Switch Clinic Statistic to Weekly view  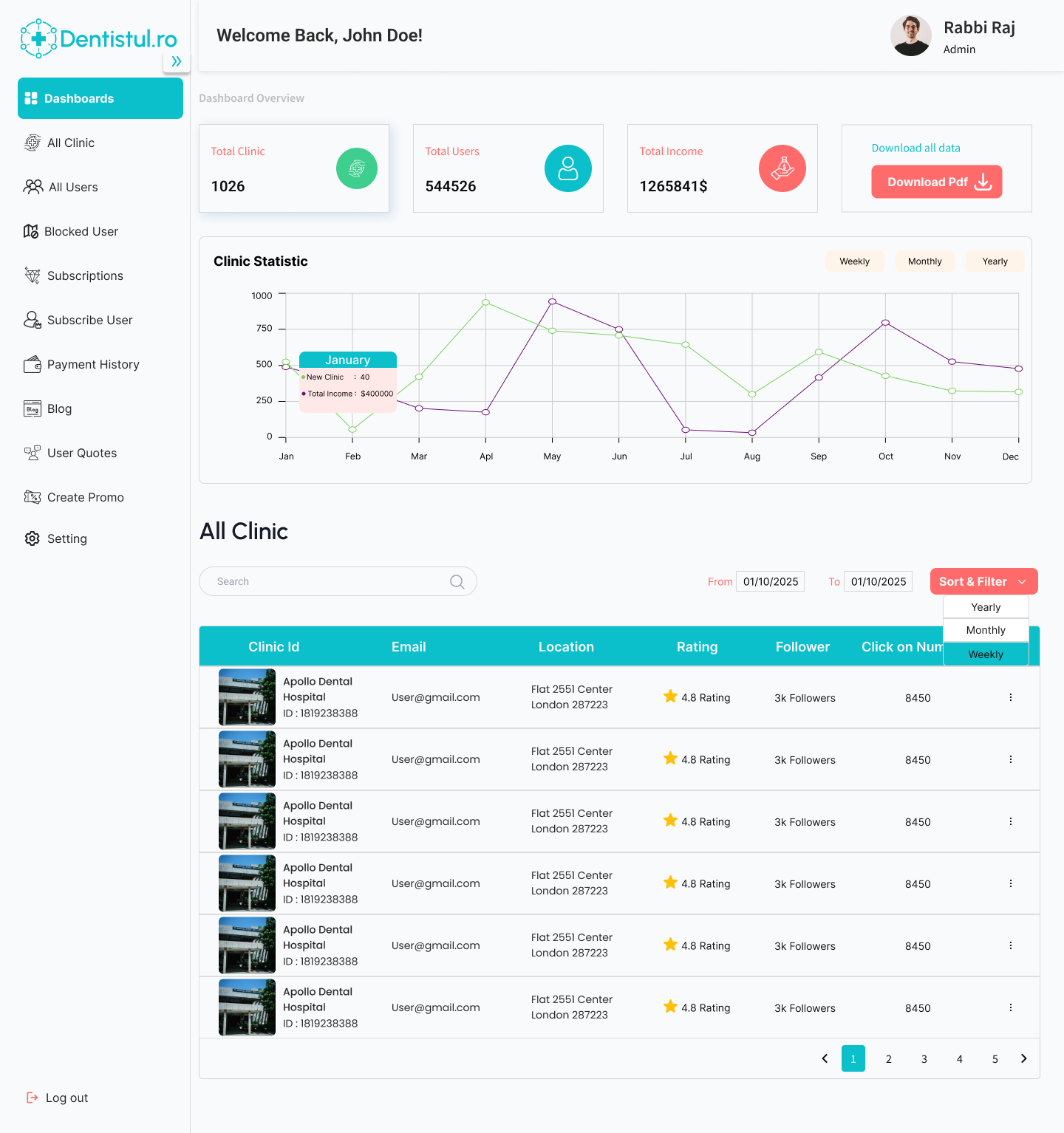[x=854, y=261]
